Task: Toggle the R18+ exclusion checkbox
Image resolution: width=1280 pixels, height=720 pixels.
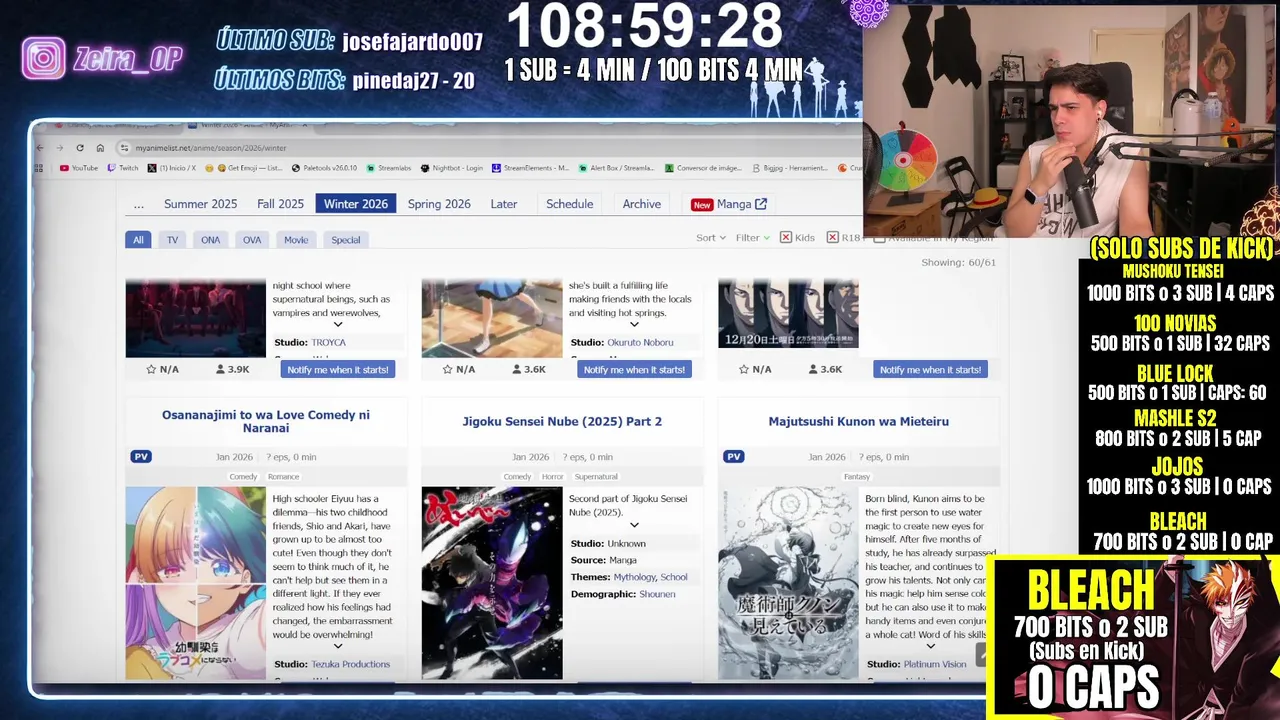Action: coord(832,238)
